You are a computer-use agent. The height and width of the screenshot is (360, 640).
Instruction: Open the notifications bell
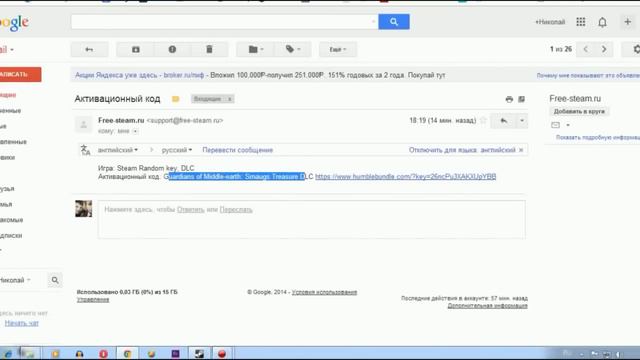pyautogui.click(x=602, y=22)
